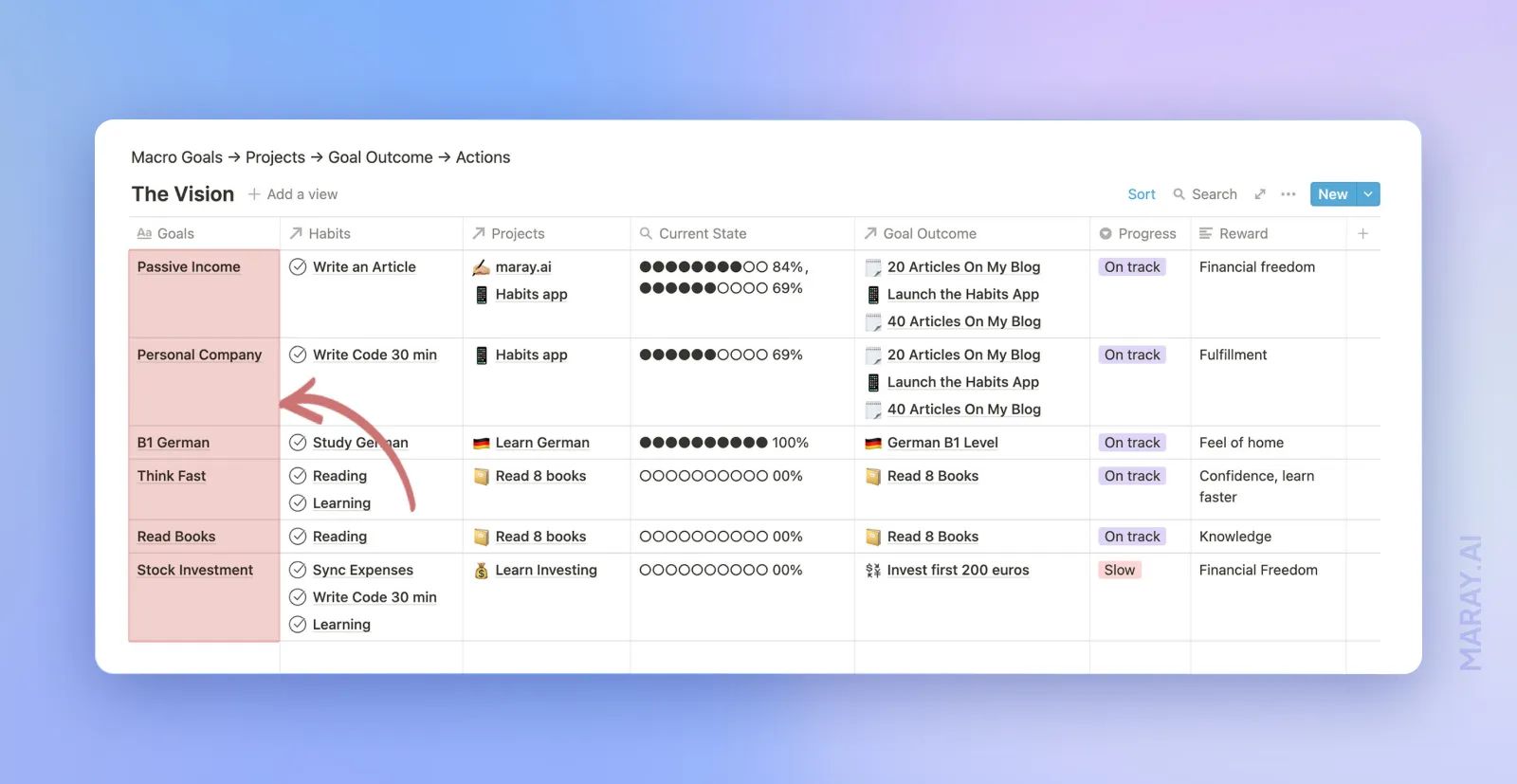Toggle Learning check in Stock Investment row
The width and height of the screenshot is (1517, 784).
click(x=298, y=625)
